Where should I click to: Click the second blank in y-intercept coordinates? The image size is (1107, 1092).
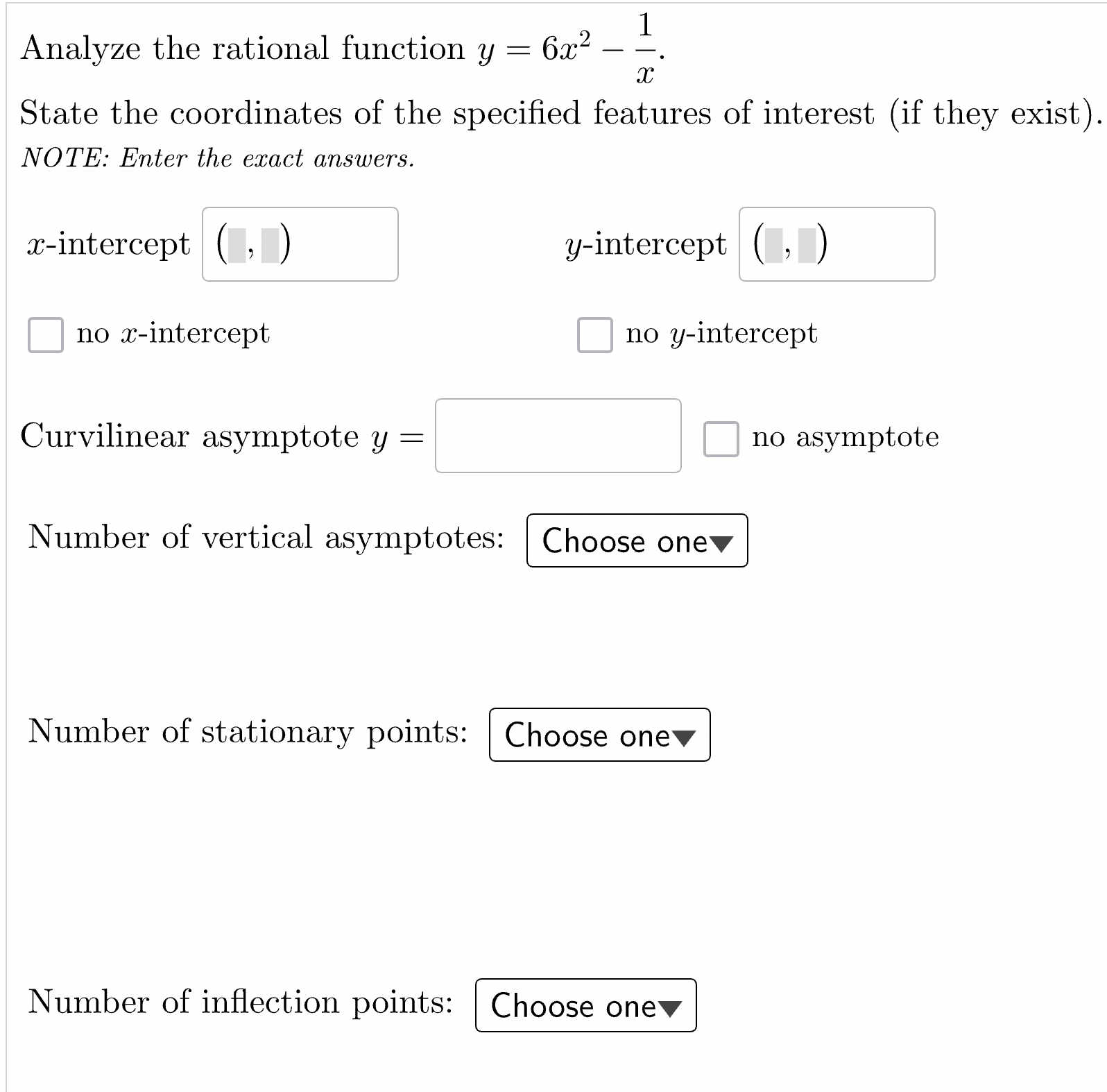click(x=808, y=244)
